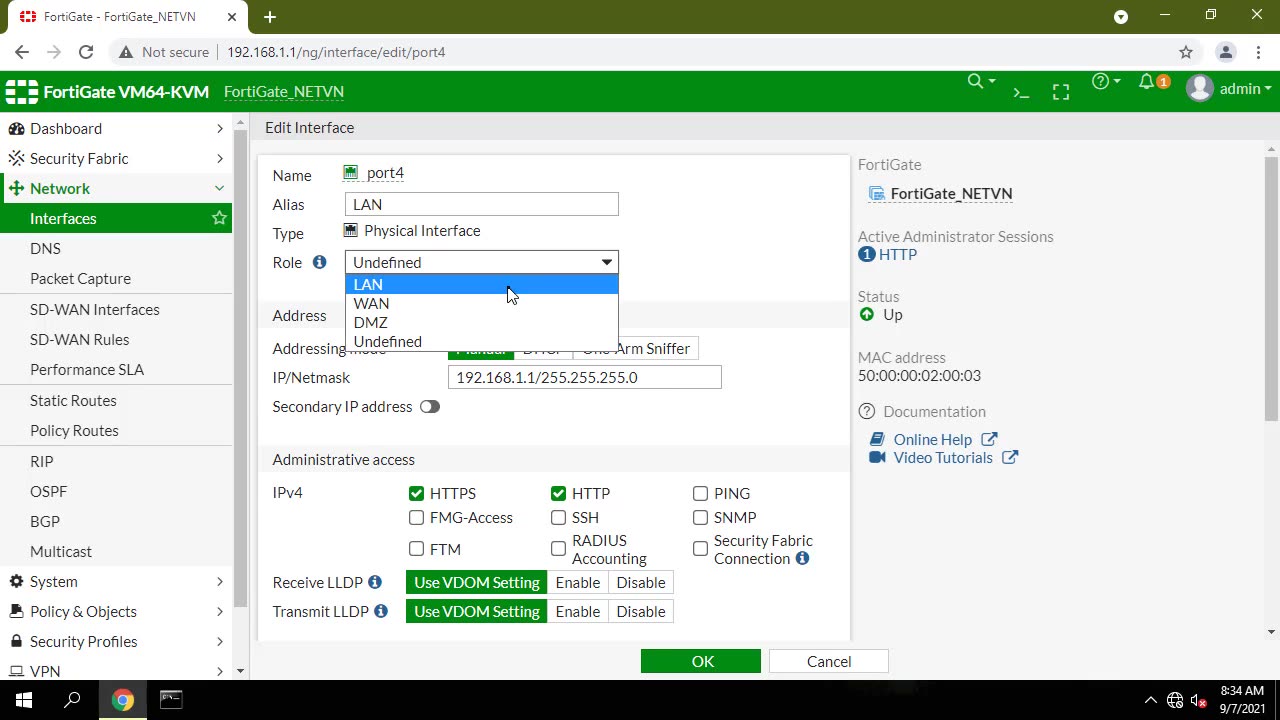
Task: Open the admin user dropdown
Action: 1229,89
